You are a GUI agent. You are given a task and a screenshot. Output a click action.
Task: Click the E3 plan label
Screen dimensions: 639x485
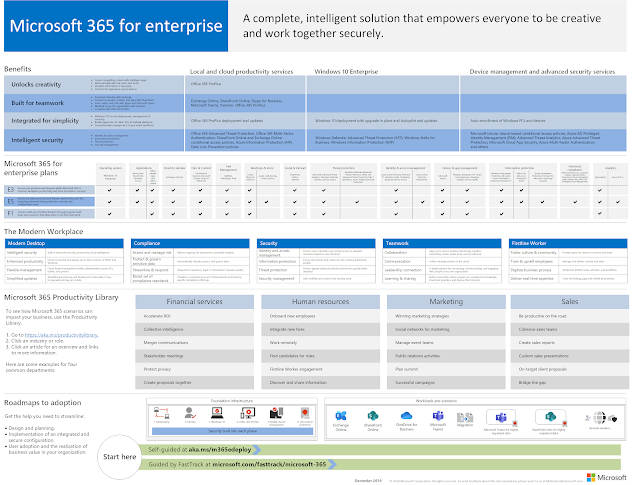tap(11, 190)
